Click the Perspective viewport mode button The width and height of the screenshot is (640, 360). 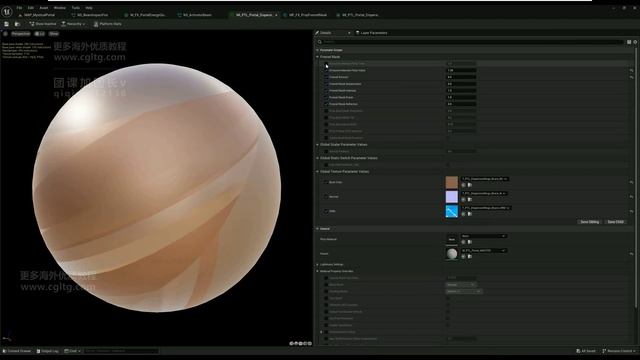click(20, 34)
